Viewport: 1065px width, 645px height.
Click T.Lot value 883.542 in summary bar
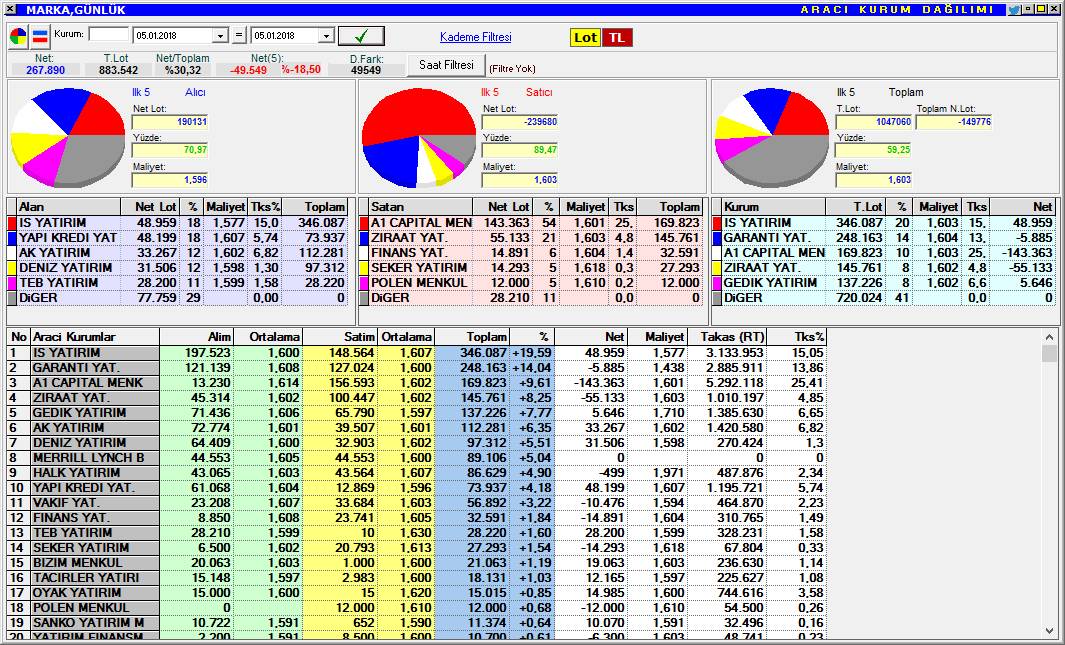118,70
